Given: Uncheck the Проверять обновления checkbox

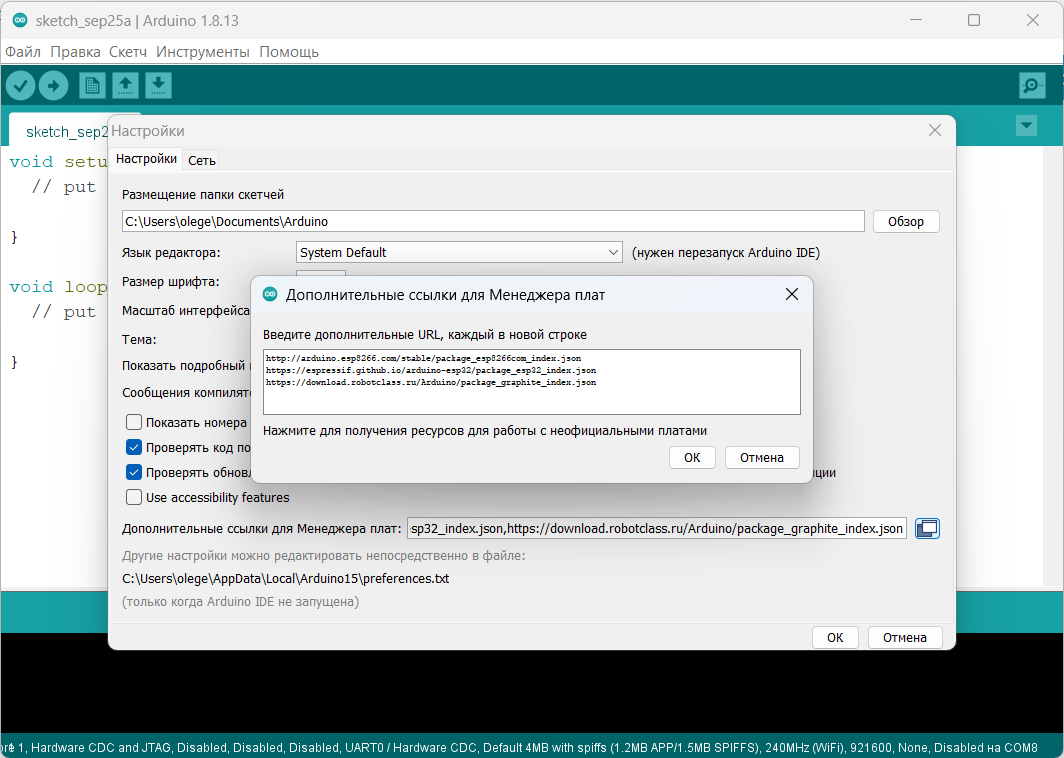Looking at the screenshot, I should [x=134, y=472].
